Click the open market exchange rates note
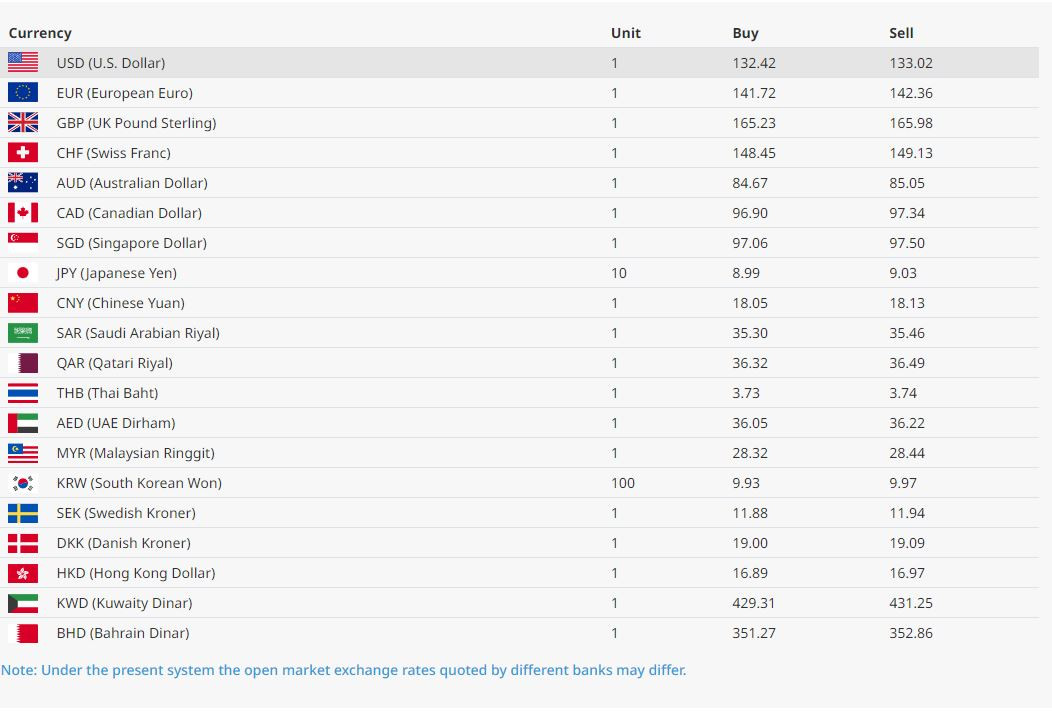1052x715 pixels. pos(343,670)
